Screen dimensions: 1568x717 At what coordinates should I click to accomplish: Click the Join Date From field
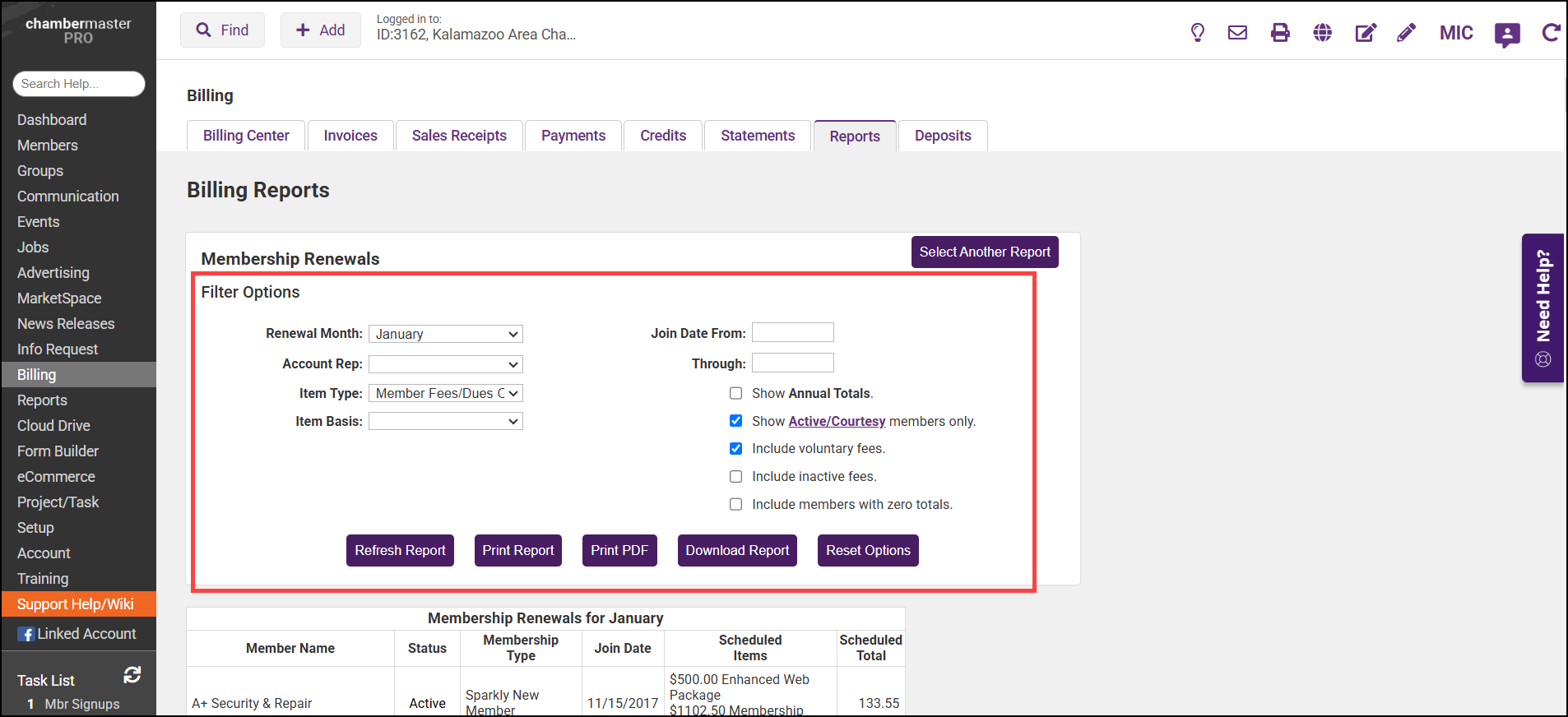792,332
